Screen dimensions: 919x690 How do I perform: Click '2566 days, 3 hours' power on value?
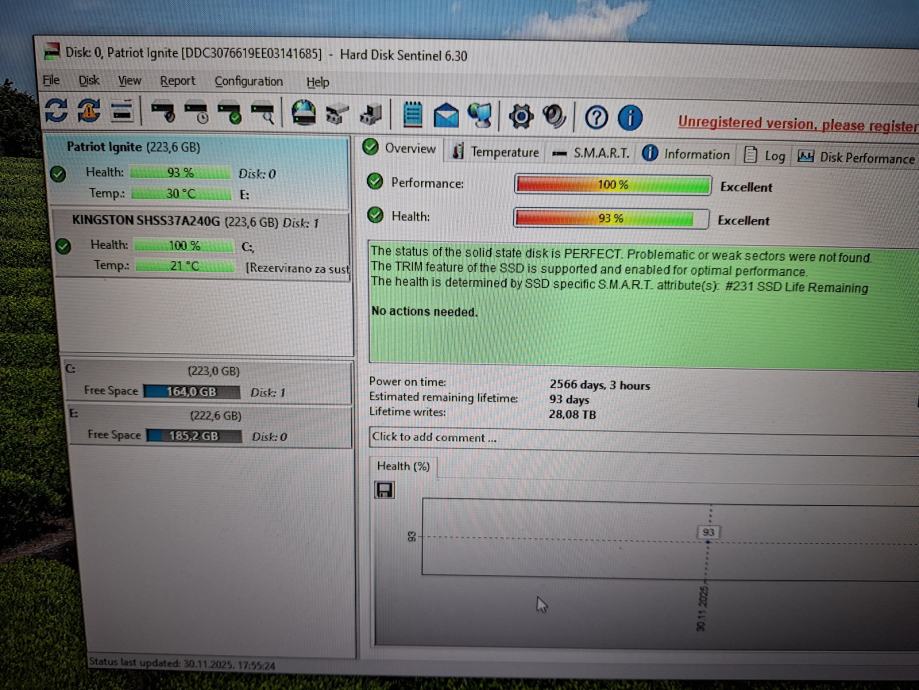click(600, 385)
